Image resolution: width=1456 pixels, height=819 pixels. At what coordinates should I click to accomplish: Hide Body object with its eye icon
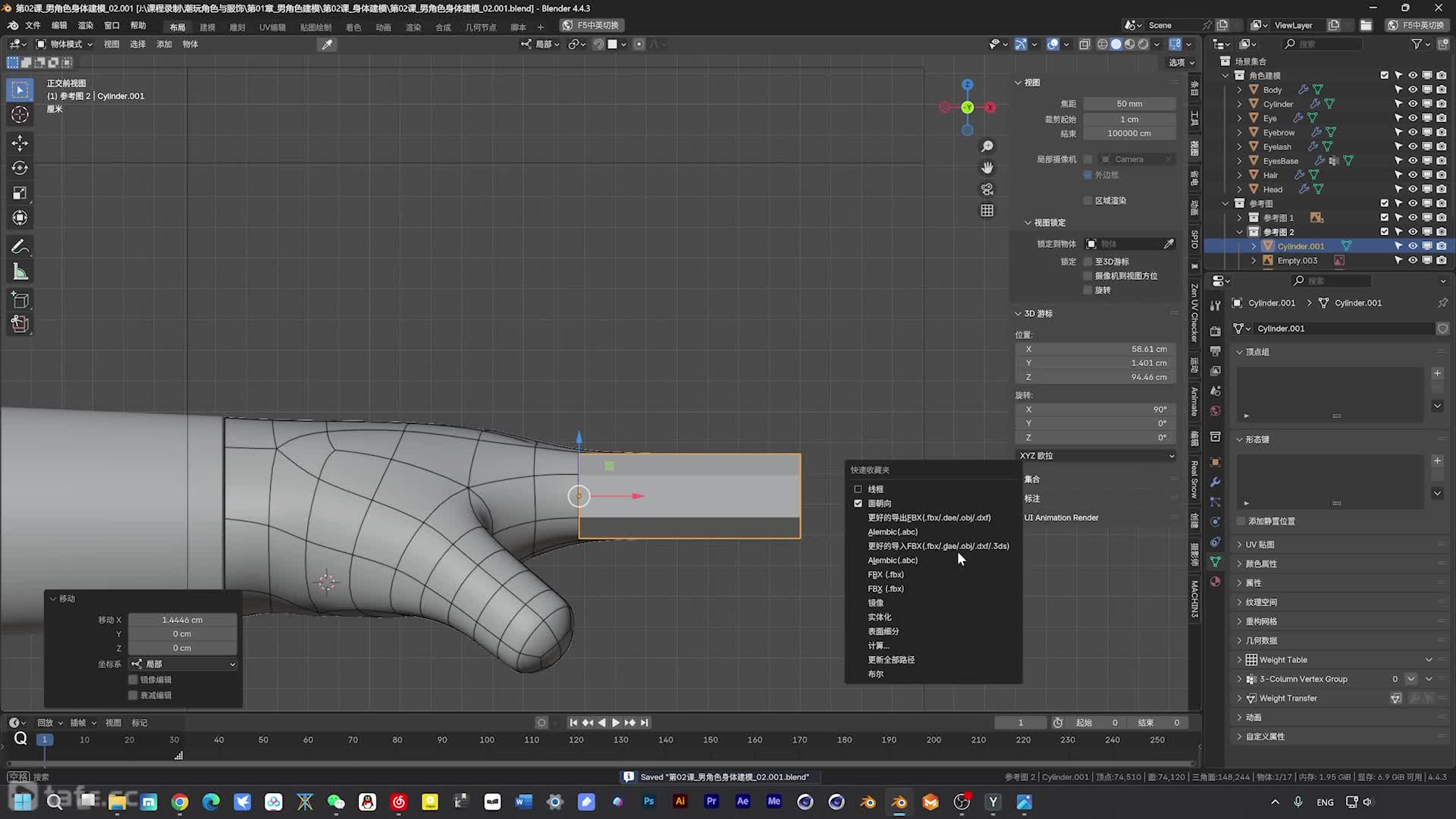1412,89
